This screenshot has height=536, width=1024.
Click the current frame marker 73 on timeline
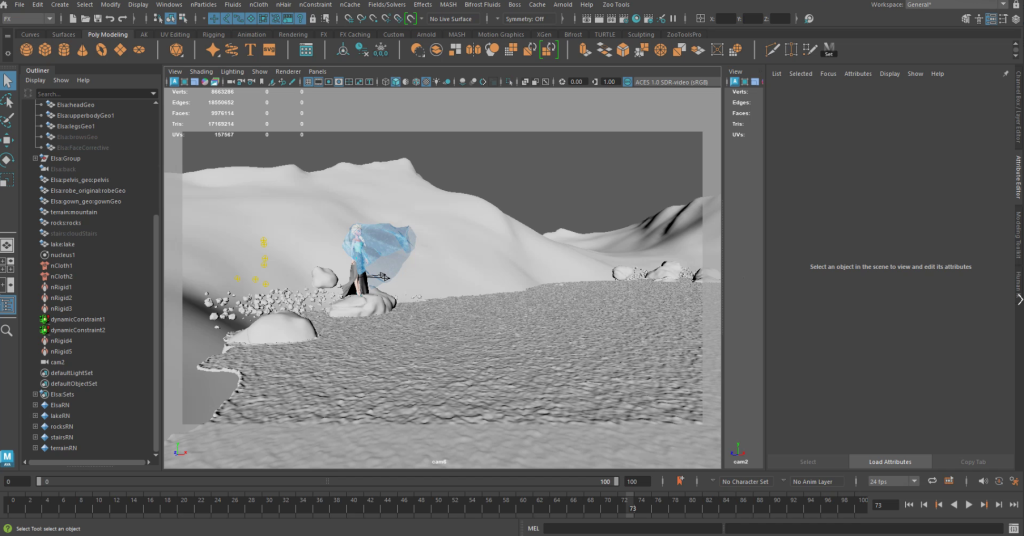pos(632,504)
